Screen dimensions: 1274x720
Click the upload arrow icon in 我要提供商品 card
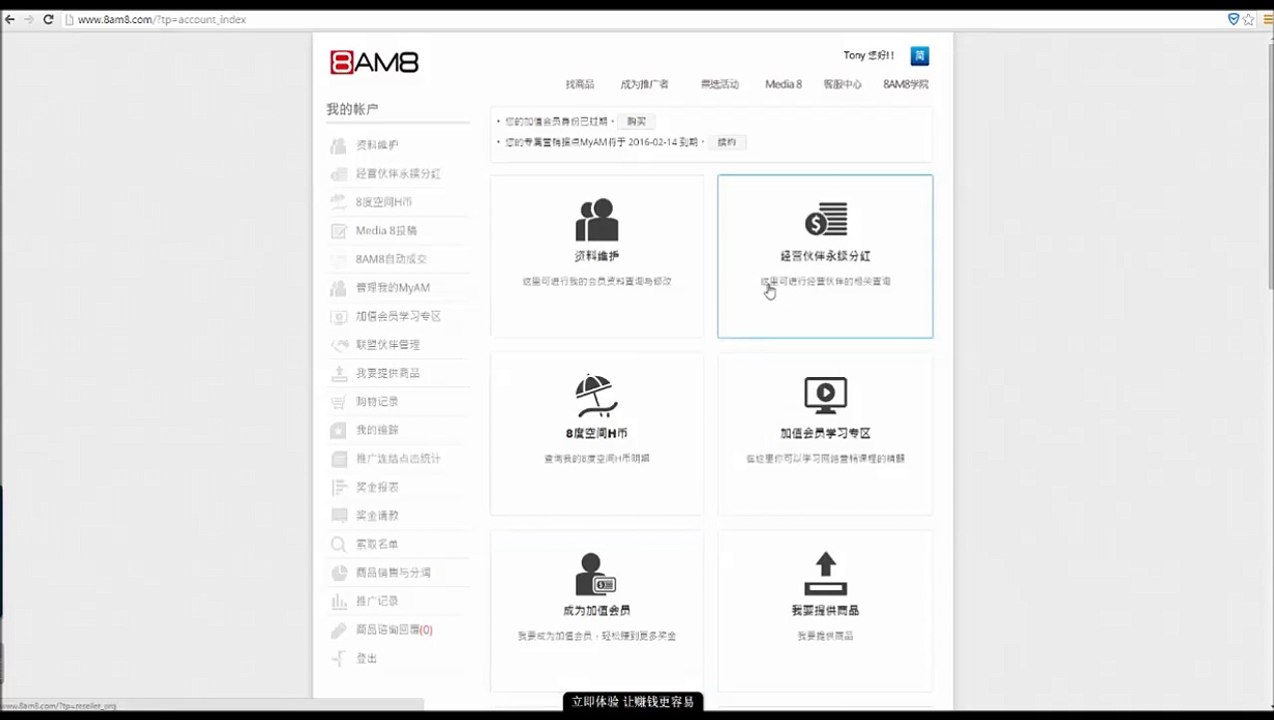click(826, 574)
